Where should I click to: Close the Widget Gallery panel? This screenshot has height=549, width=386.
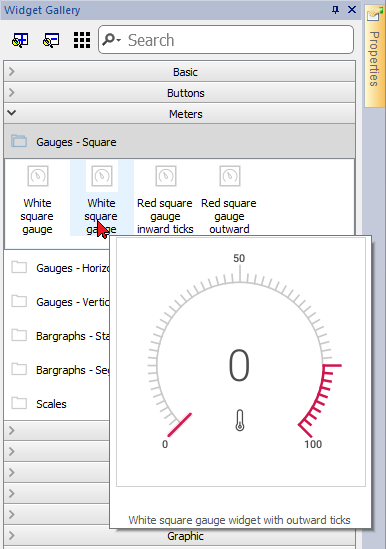pos(352,10)
